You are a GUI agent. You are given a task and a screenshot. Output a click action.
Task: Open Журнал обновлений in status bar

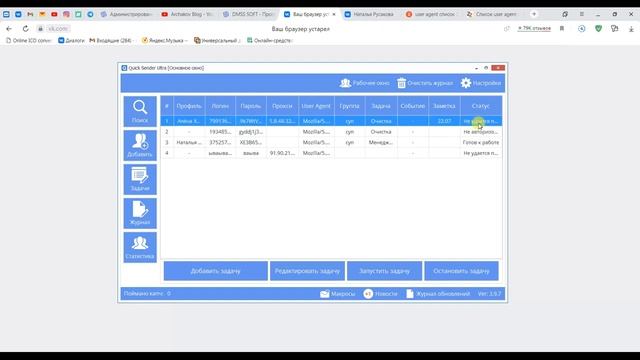click(438, 293)
